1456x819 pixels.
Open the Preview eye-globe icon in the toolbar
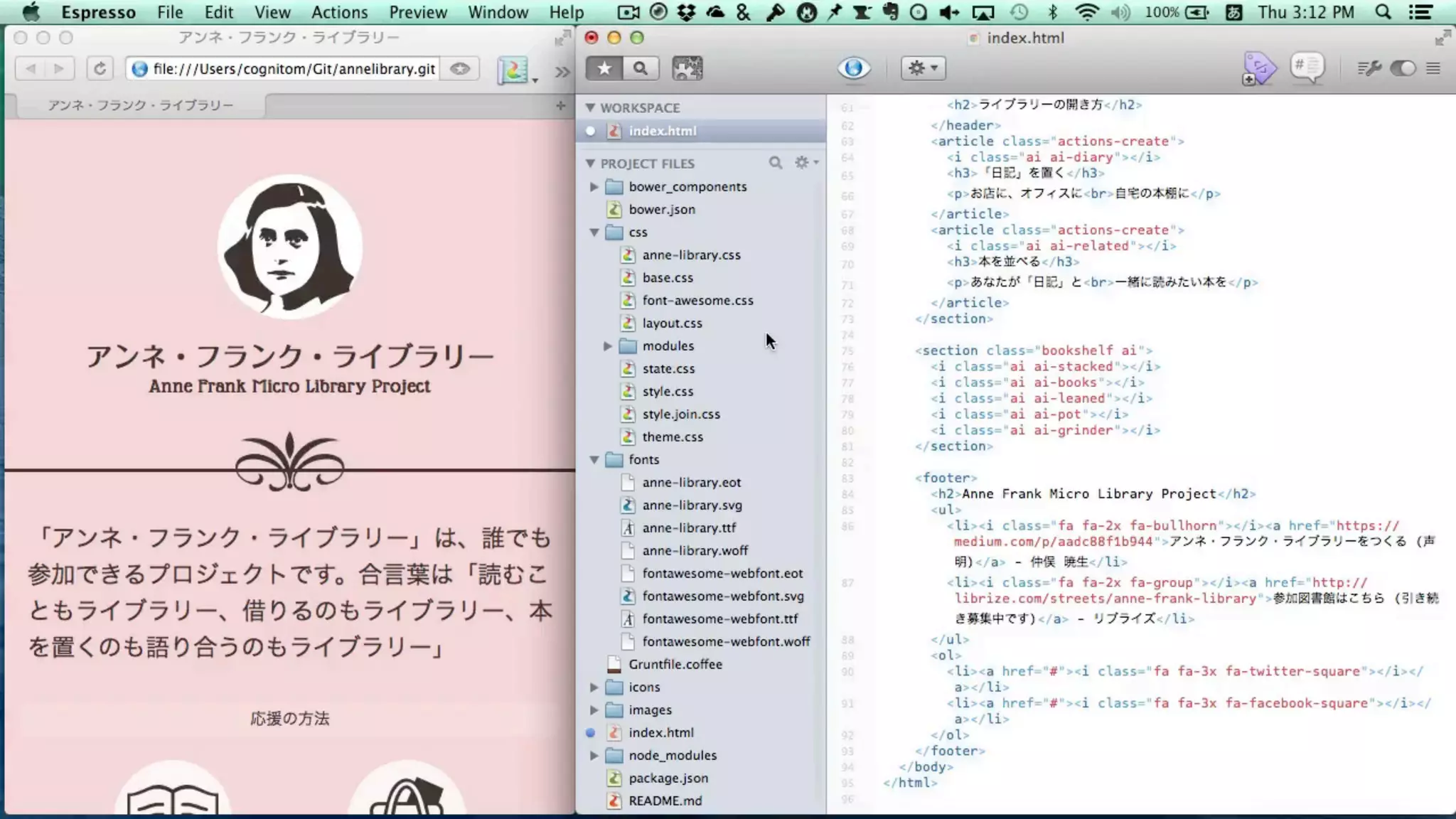[853, 68]
